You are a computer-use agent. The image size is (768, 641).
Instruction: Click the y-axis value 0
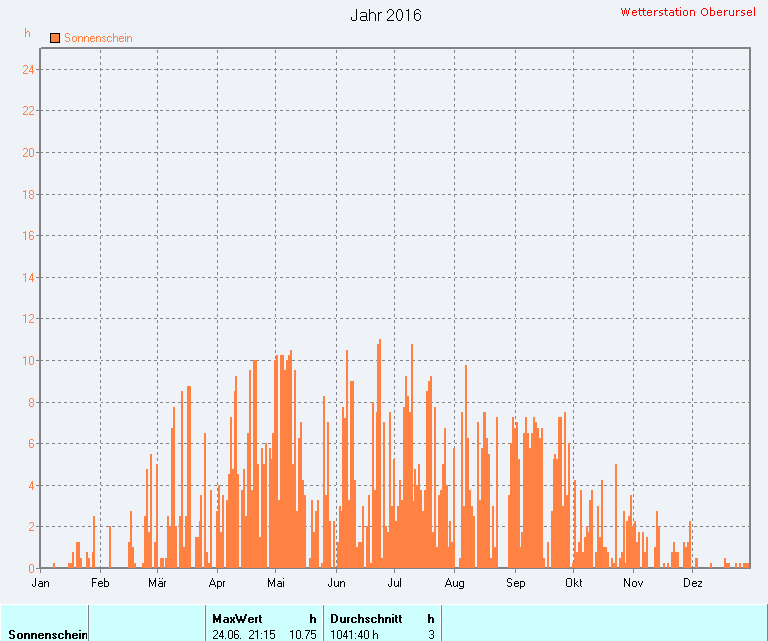(x=31, y=569)
